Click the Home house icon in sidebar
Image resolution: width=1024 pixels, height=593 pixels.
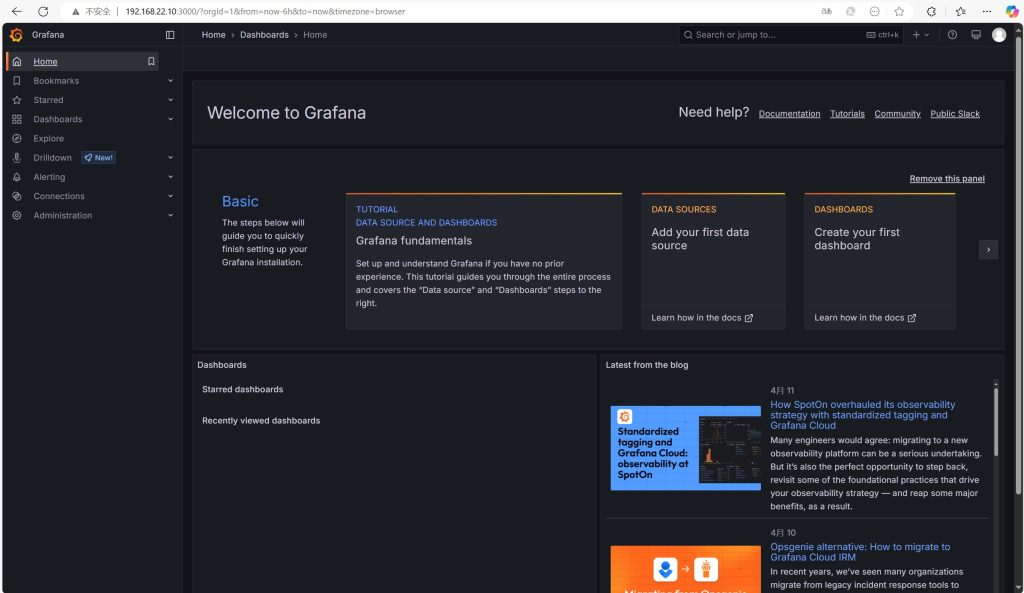coord(17,61)
